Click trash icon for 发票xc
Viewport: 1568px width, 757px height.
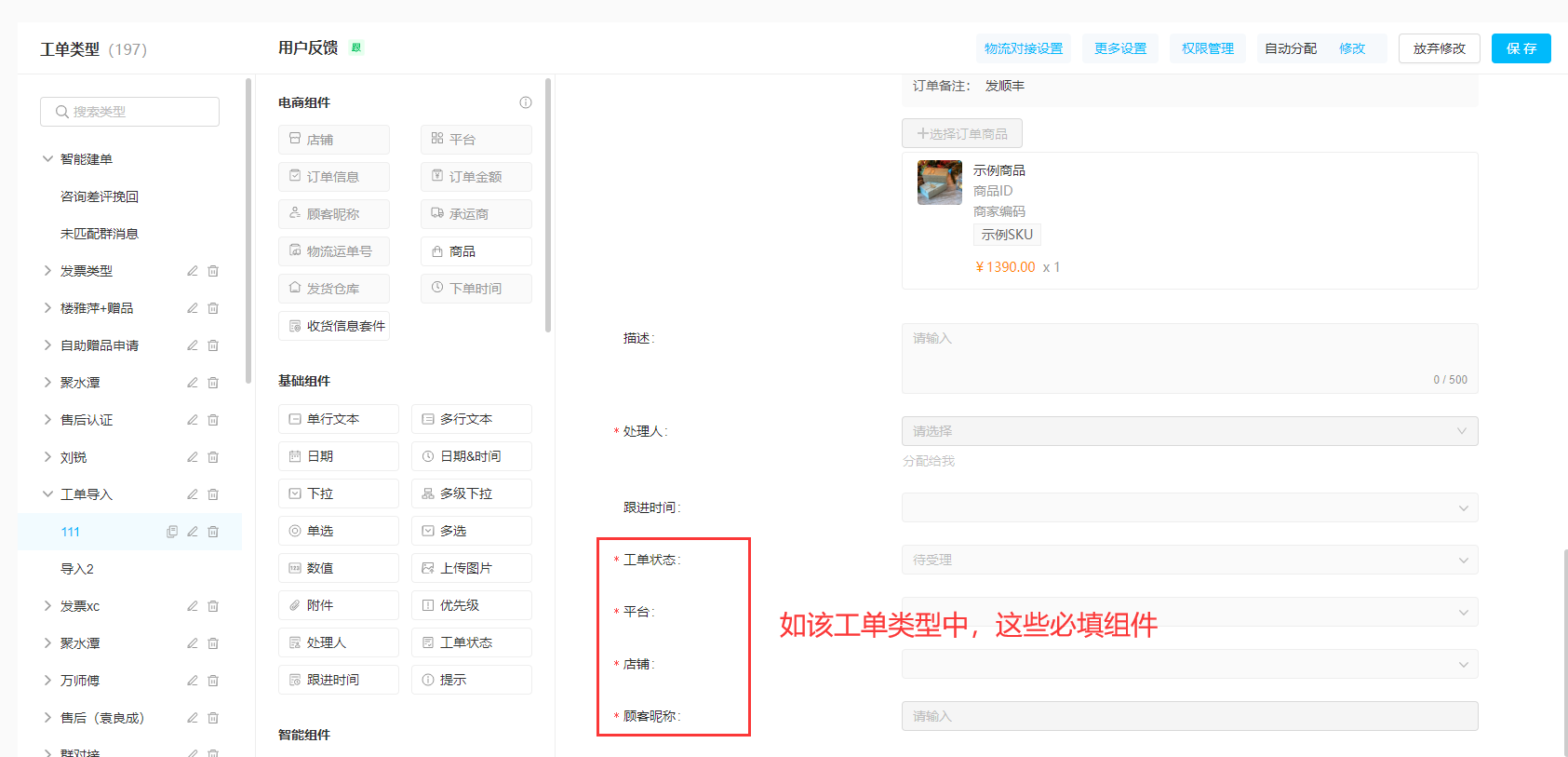(x=213, y=606)
